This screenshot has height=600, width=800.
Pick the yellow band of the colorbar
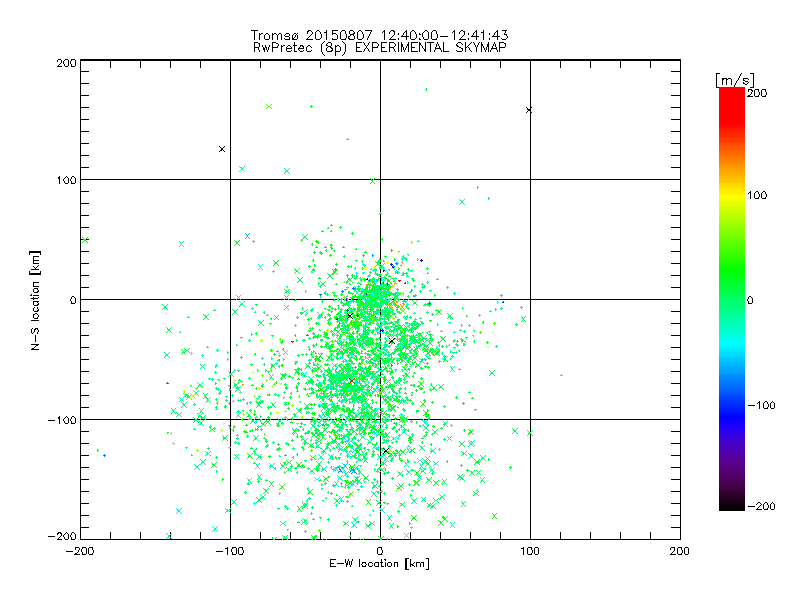tap(732, 195)
